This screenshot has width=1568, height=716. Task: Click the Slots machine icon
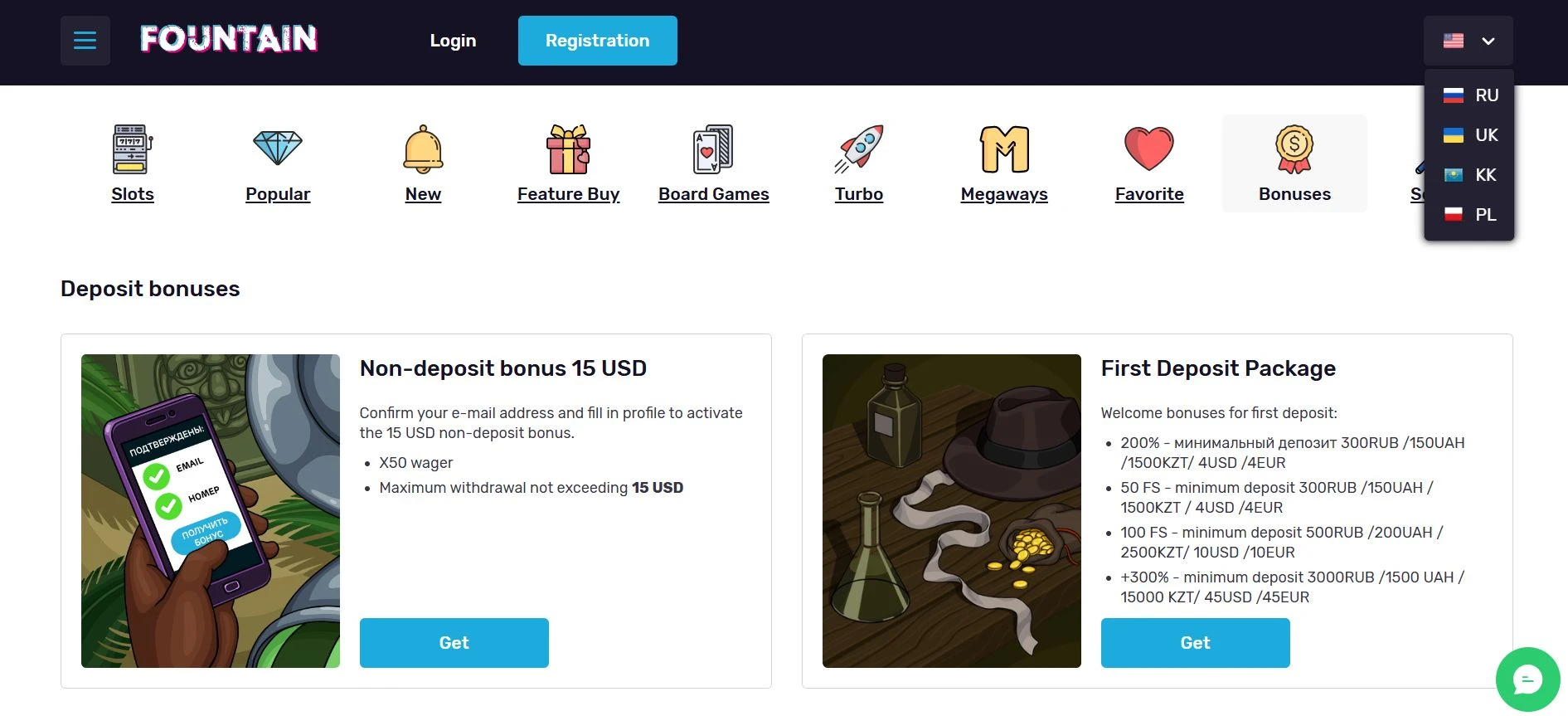[133, 149]
